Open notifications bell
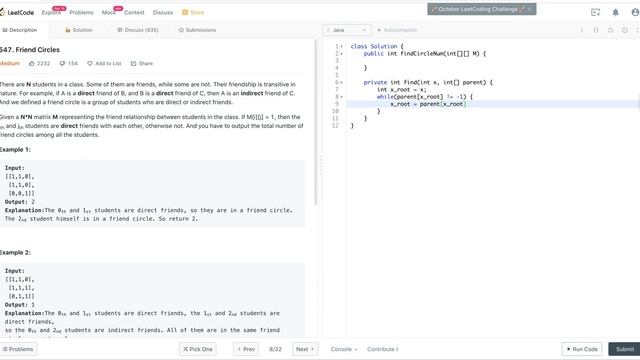This screenshot has width=640, height=360. (x=616, y=12)
